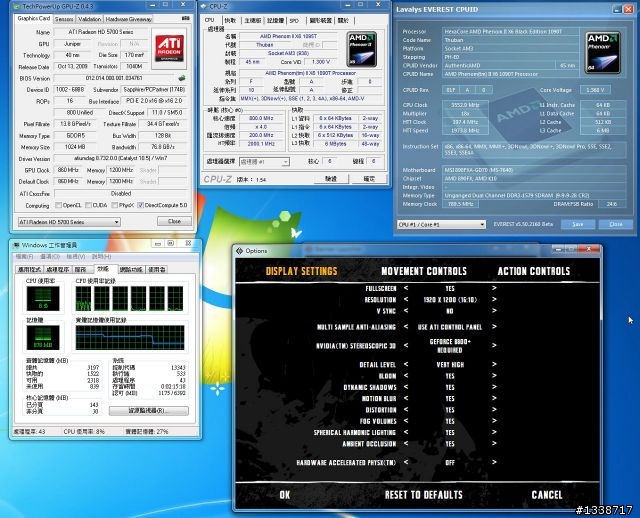Click the Close button in EVEREST CPUID
The width and height of the screenshot is (640, 518).
pyautogui.click(x=616, y=224)
